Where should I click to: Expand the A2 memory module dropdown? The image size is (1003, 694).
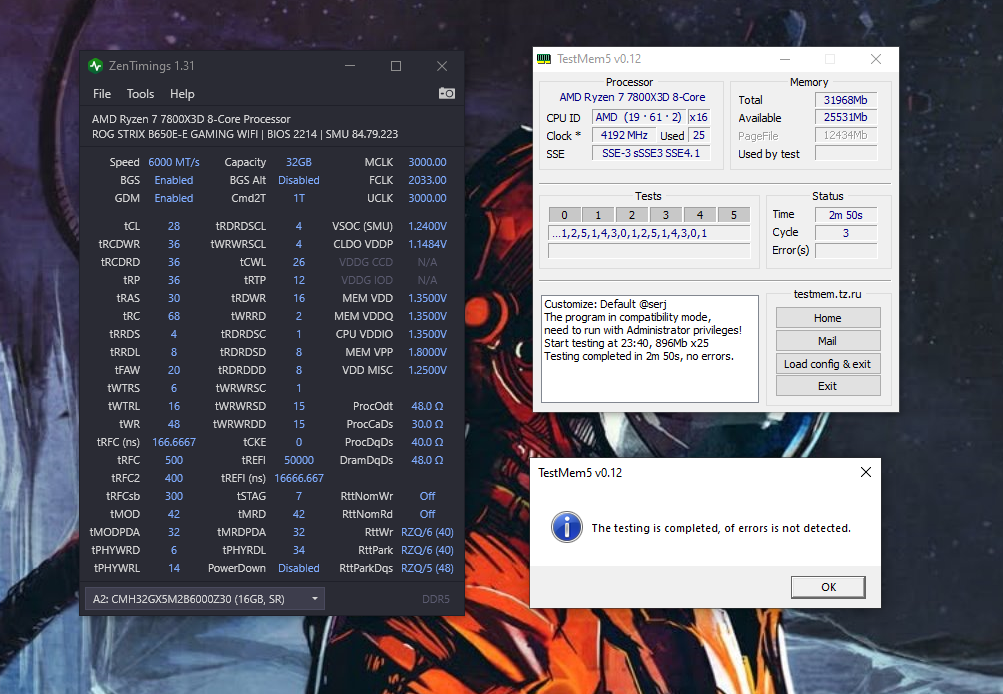[205, 599]
